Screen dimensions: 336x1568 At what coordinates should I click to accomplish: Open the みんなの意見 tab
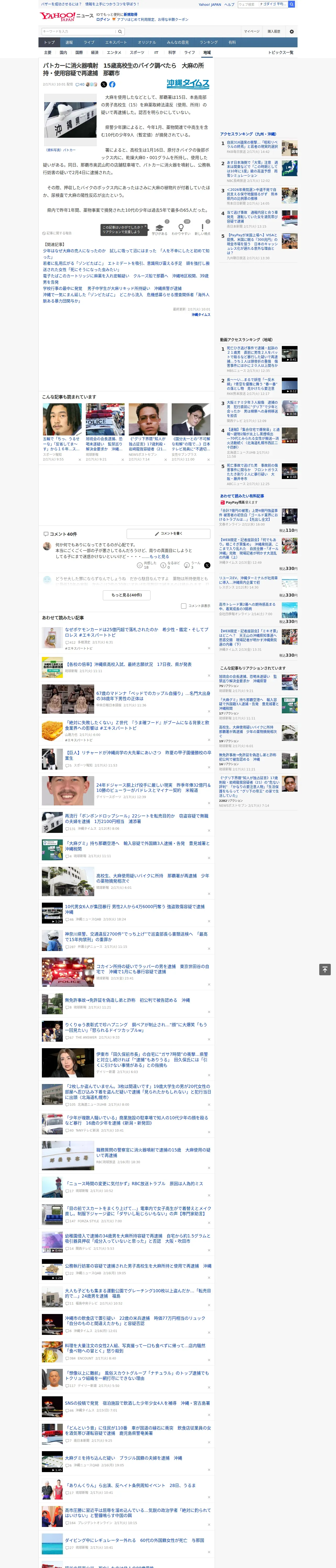(x=178, y=43)
